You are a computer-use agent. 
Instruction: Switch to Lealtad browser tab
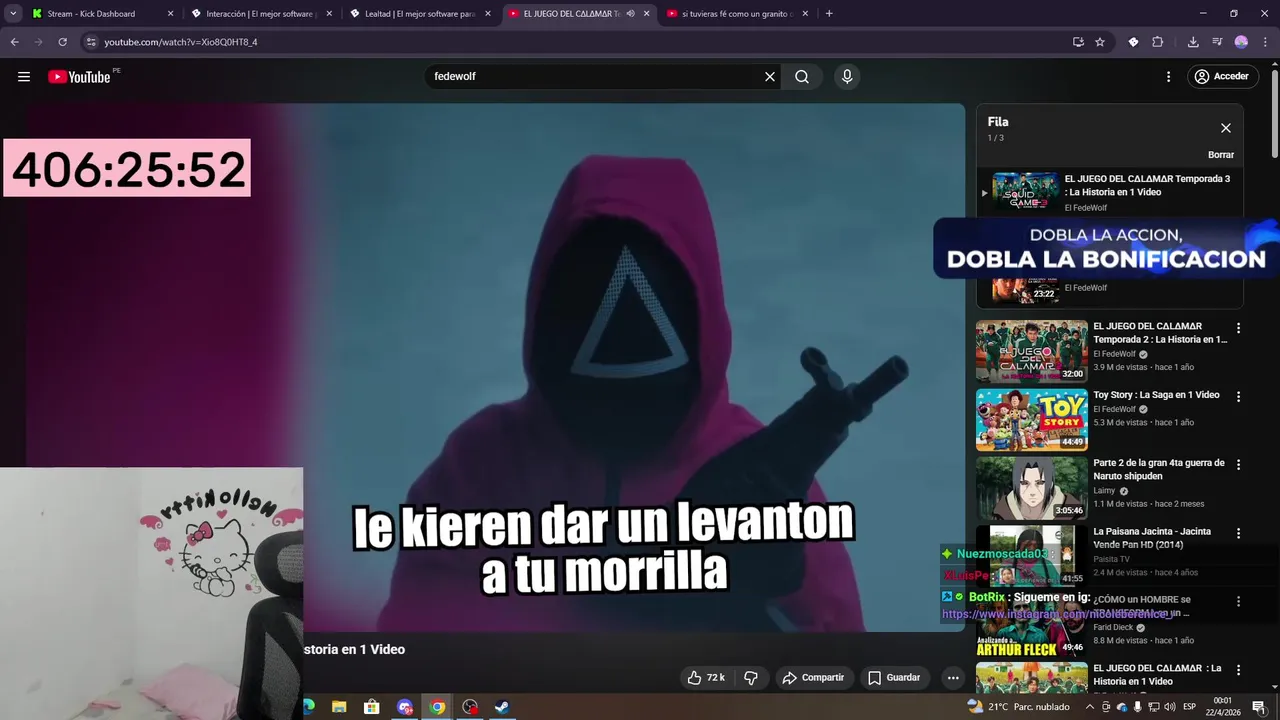[419, 14]
